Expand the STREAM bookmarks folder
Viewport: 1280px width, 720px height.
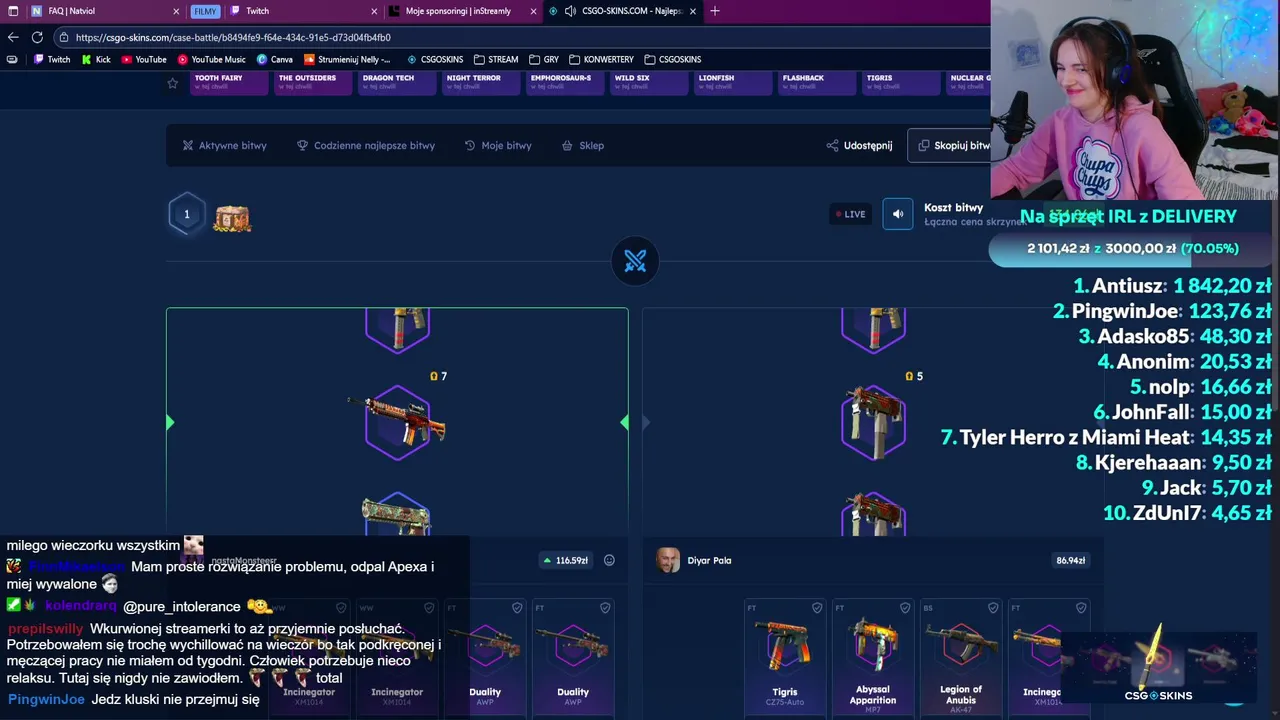coord(496,59)
